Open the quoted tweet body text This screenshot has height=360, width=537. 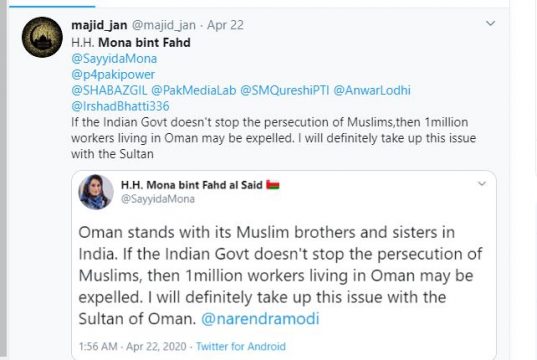pos(281,275)
